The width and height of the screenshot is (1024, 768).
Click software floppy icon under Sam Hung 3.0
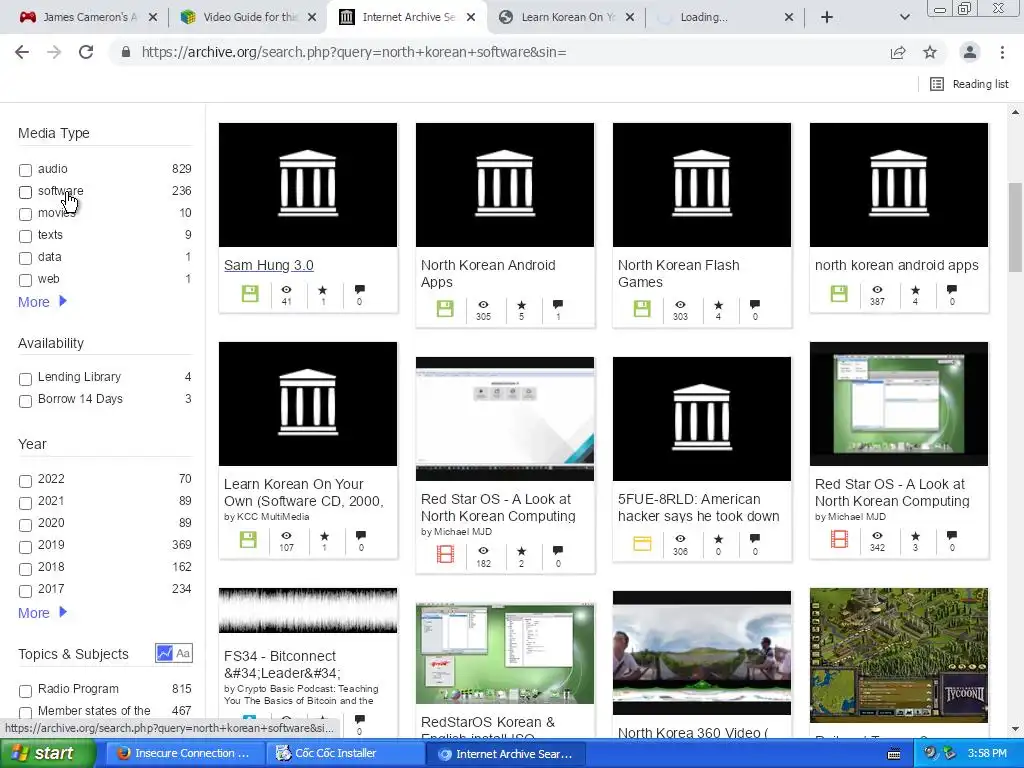point(249,294)
